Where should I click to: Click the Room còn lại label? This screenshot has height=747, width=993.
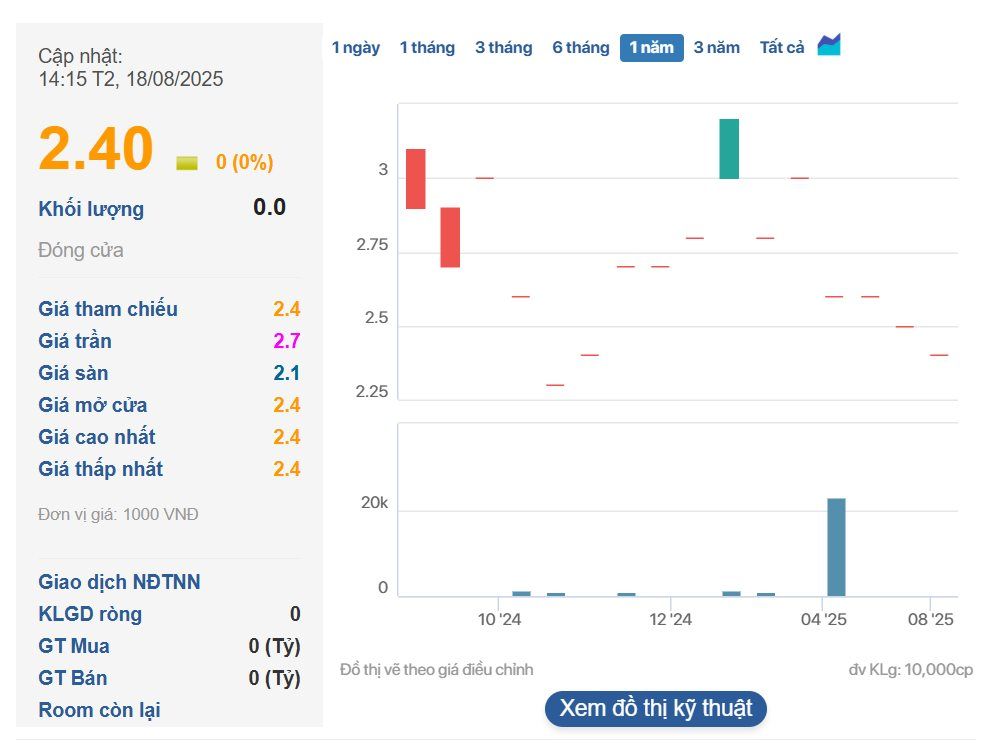coord(99,710)
